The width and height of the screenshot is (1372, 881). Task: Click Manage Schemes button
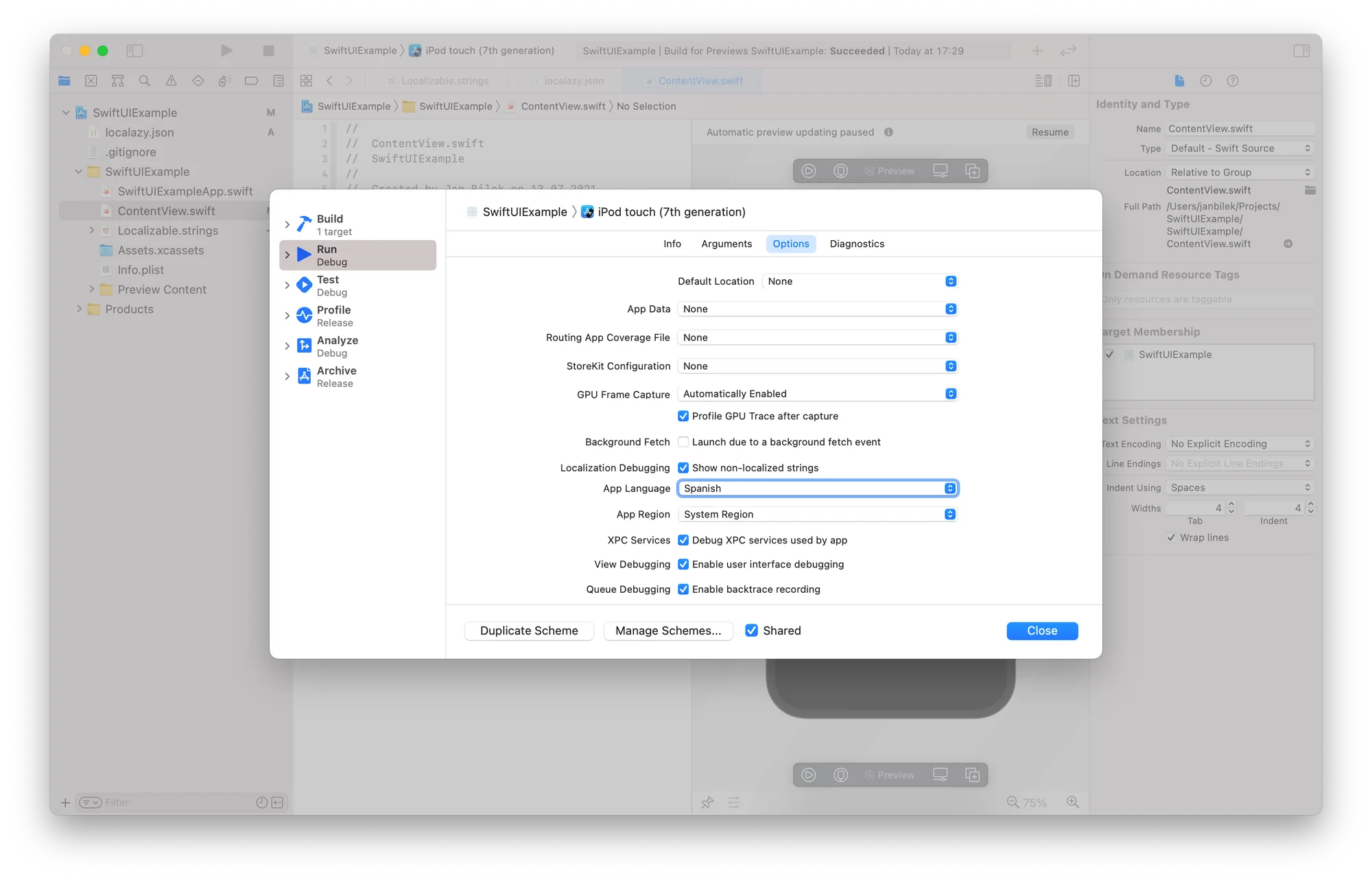[x=668, y=631]
